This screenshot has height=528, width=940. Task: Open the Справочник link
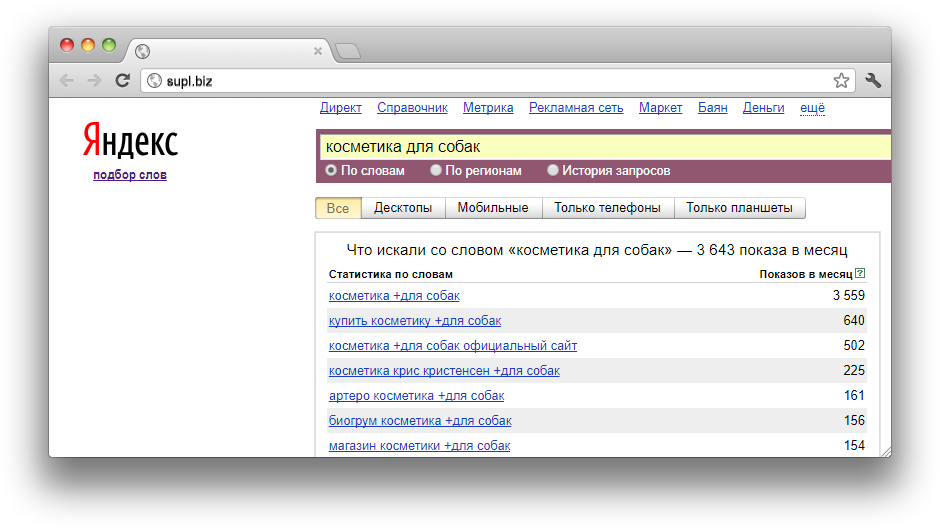click(x=412, y=108)
